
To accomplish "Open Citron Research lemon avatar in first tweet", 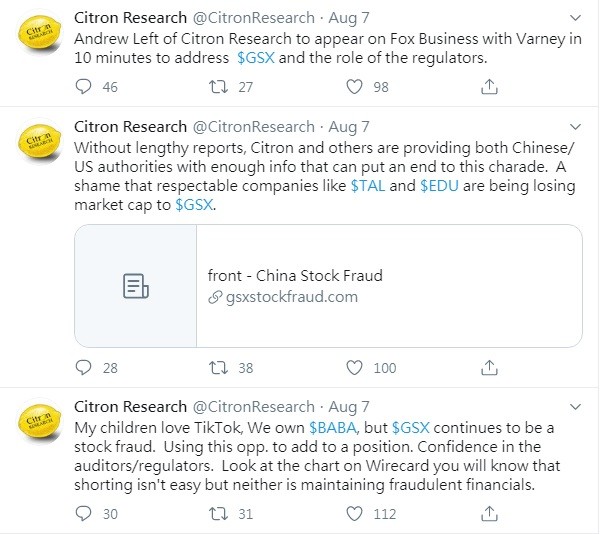I will click(x=40, y=32).
